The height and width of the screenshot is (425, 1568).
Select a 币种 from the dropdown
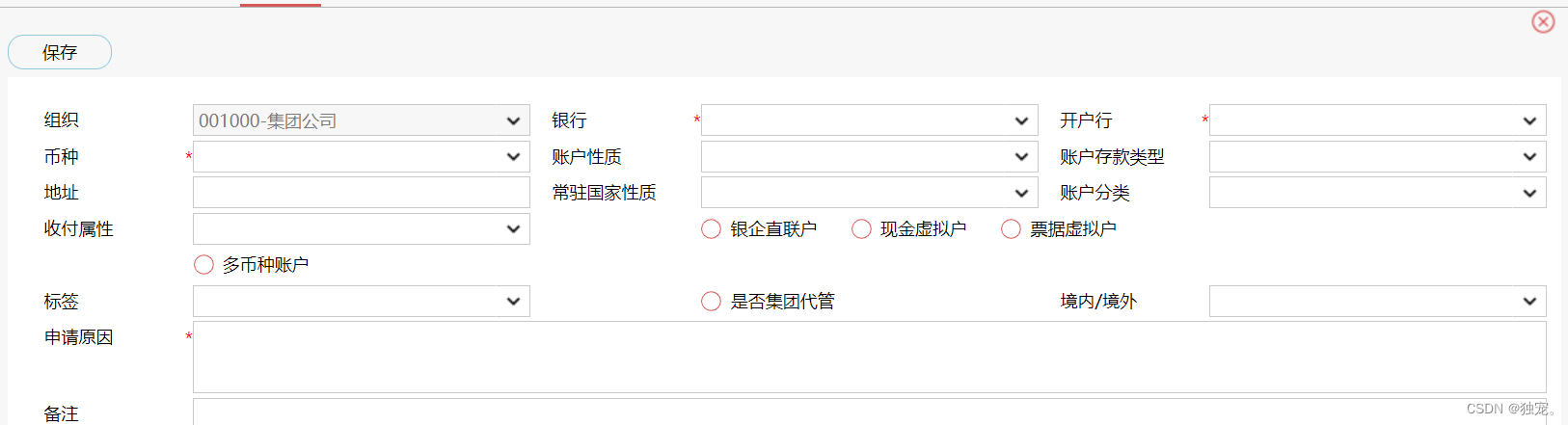[x=361, y=156]
